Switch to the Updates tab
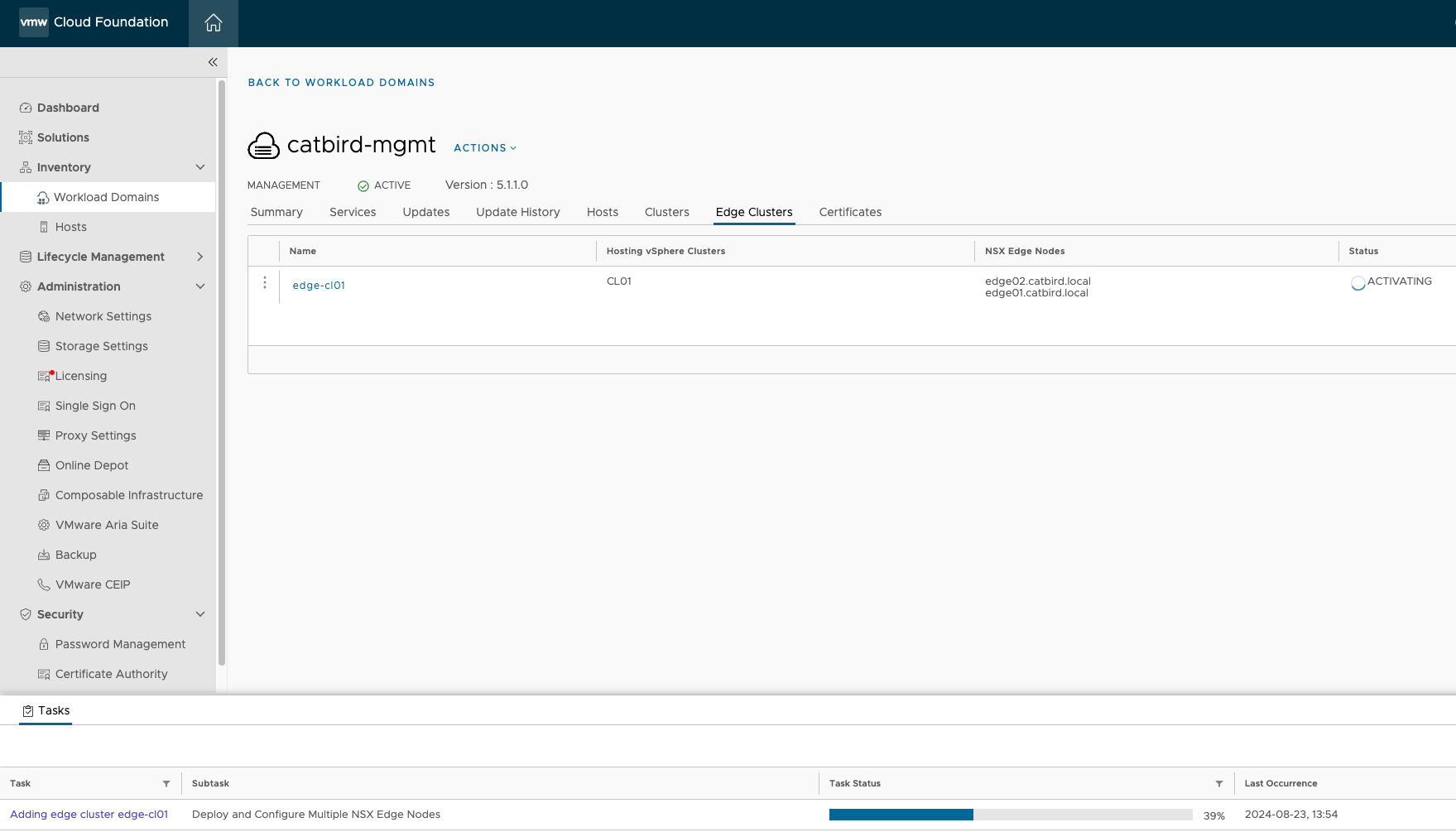Screen dimensions: 1456x832 click(x=426, y=212)
